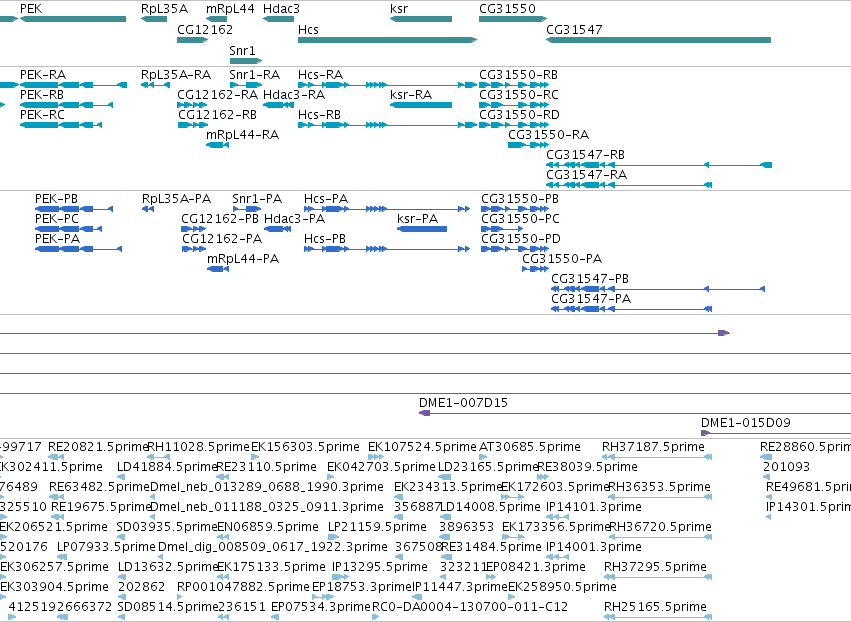Click the RpL35A gene label
Image resolution: width=851 pixels, height=622 pixels.
164,9
